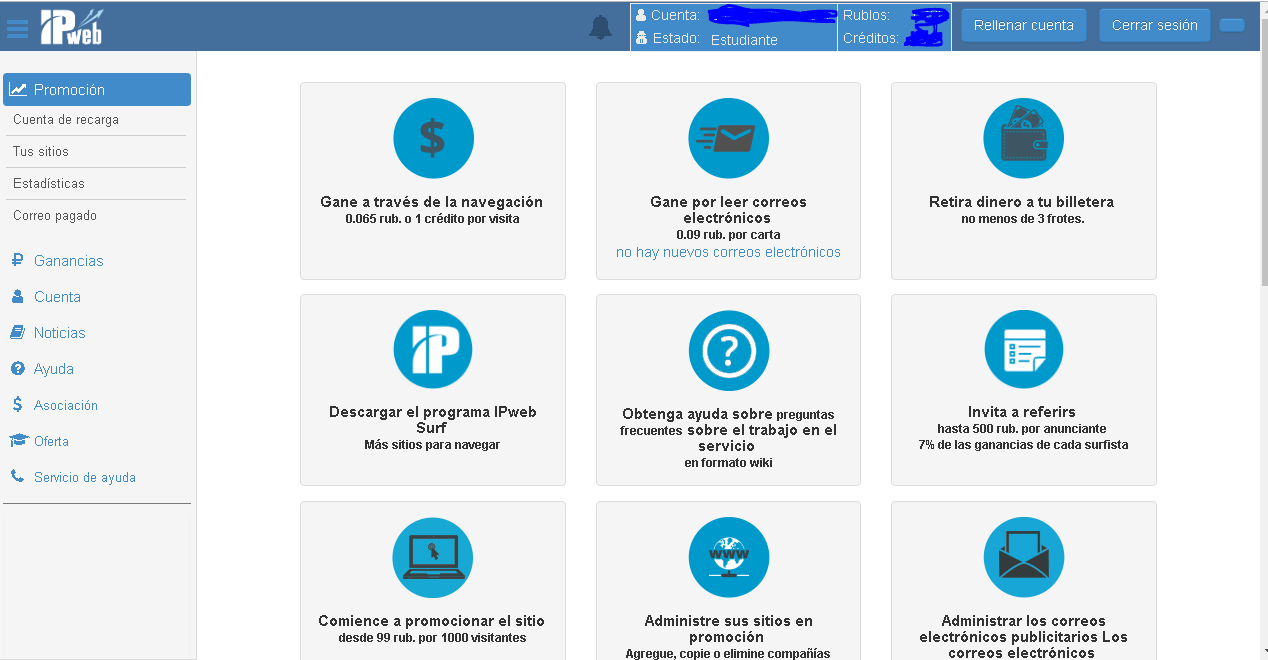The image size is (1268, 660).
Task: Open 'Comience a promocionar el sitio' title
Action: (432, 621)
